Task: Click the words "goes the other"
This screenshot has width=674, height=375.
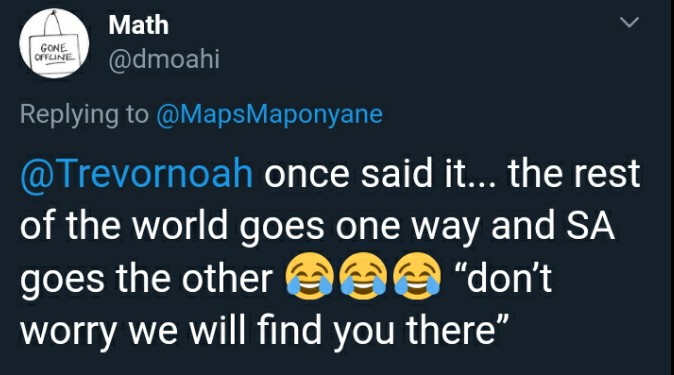Action: (146, 280)
